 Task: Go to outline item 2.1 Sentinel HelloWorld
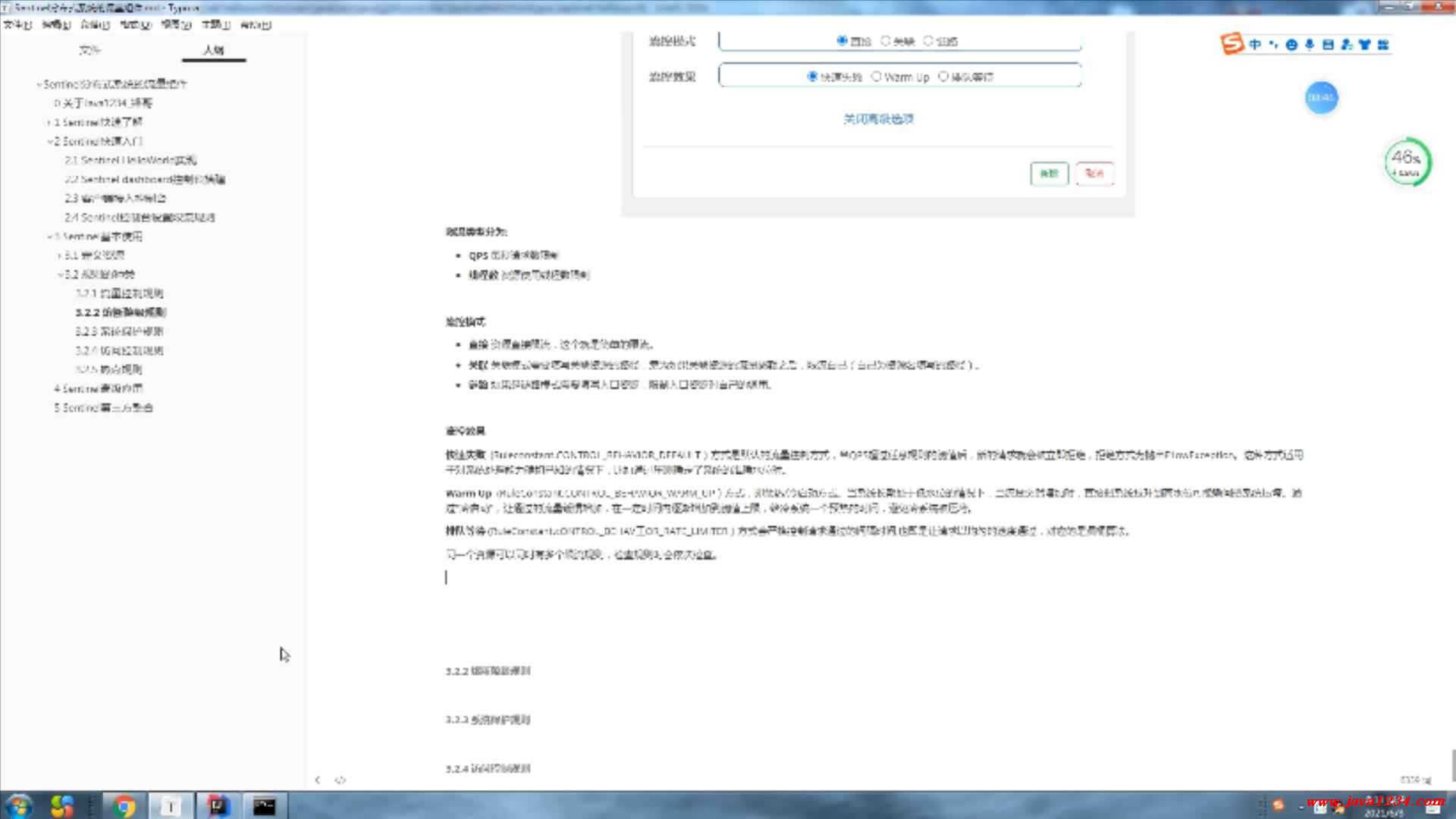coord(130,160)
